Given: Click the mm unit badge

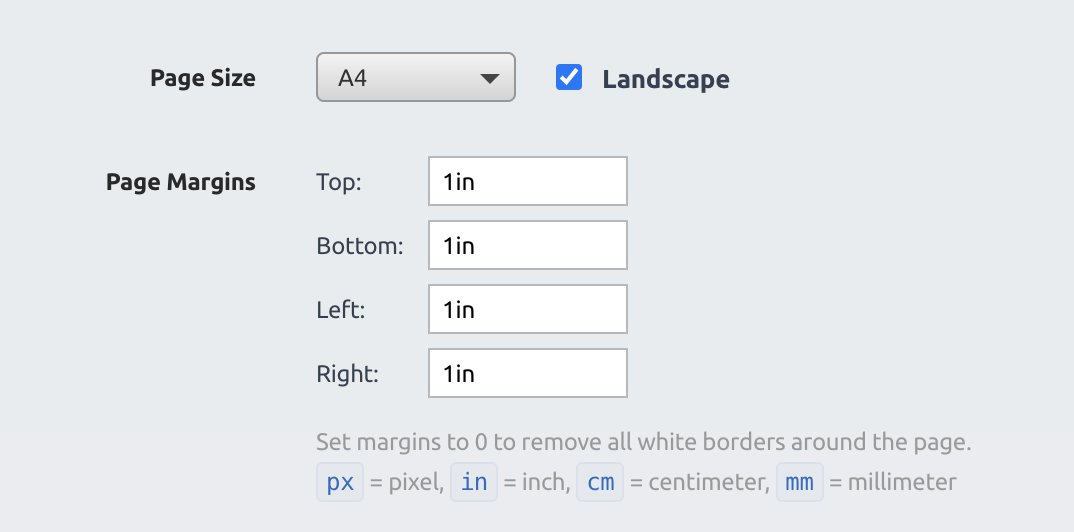Looking at the screenshot, I should [x=799, y=482].
